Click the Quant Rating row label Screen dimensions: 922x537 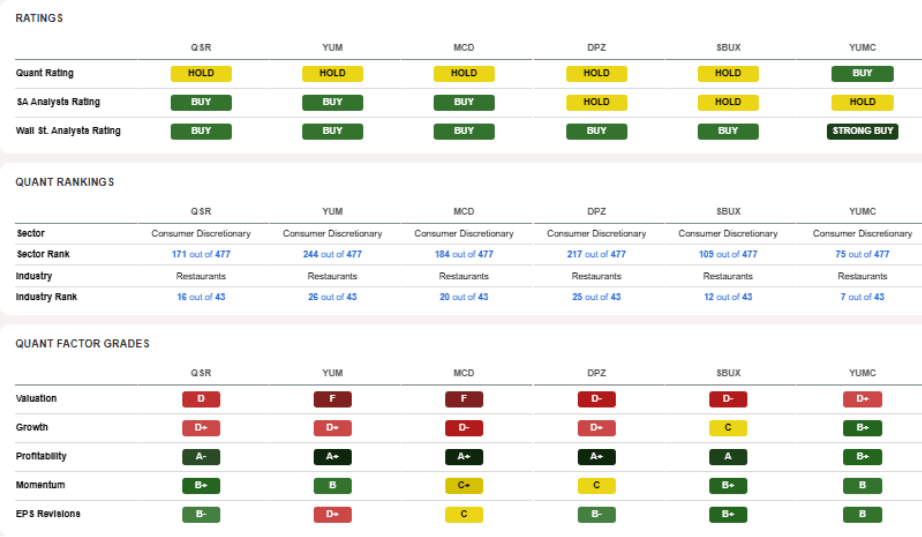click(45, 73)
